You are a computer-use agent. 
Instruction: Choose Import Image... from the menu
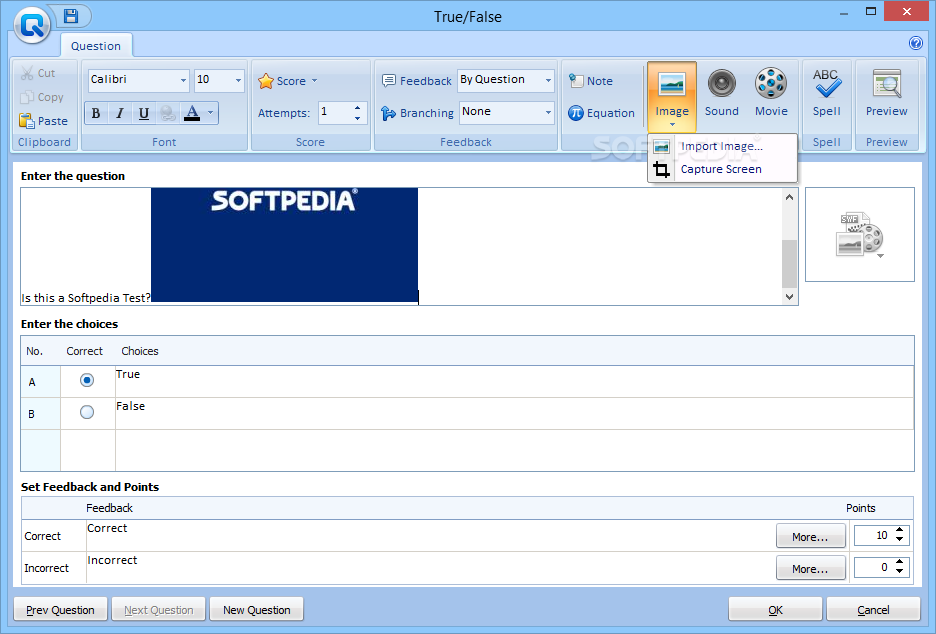pos(722,146)
